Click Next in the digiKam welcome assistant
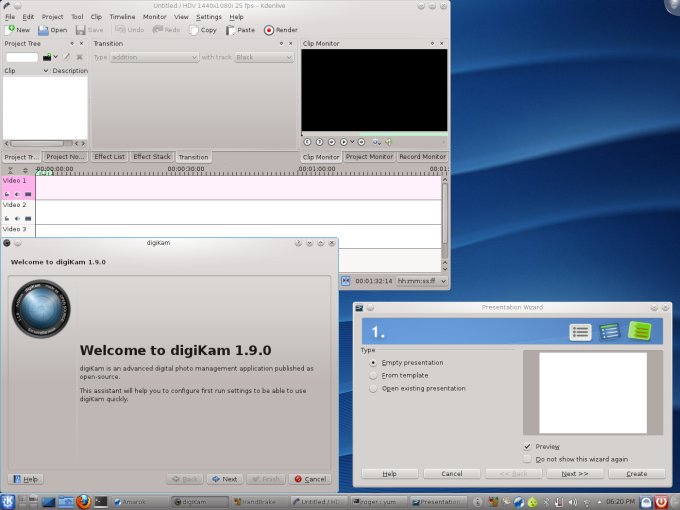 pyautogui.click(x=224, y=479)
